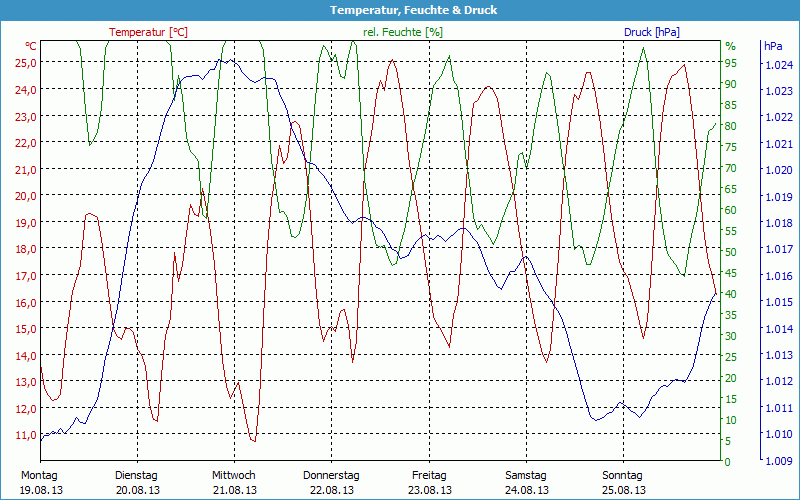800x500 pixels.
Task: Click the '18,0' temperature axis value
Action: (x=25, y=249)
